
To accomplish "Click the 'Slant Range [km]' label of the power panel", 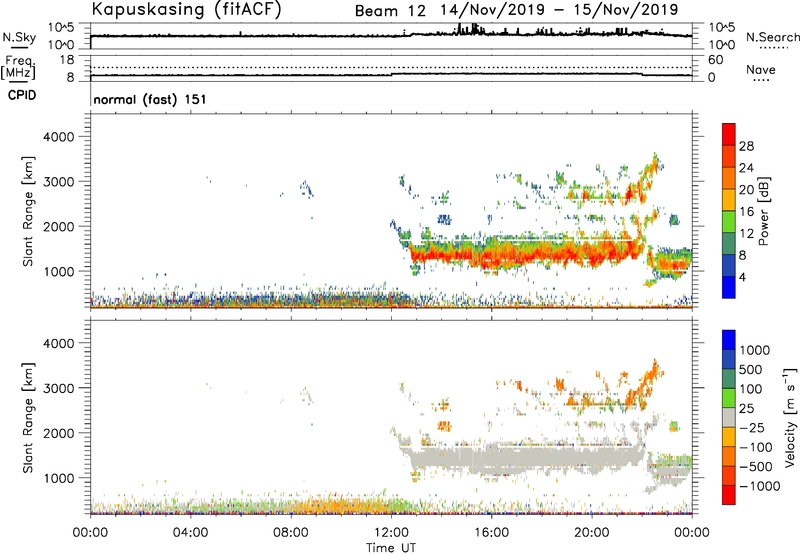I will 28,212.
